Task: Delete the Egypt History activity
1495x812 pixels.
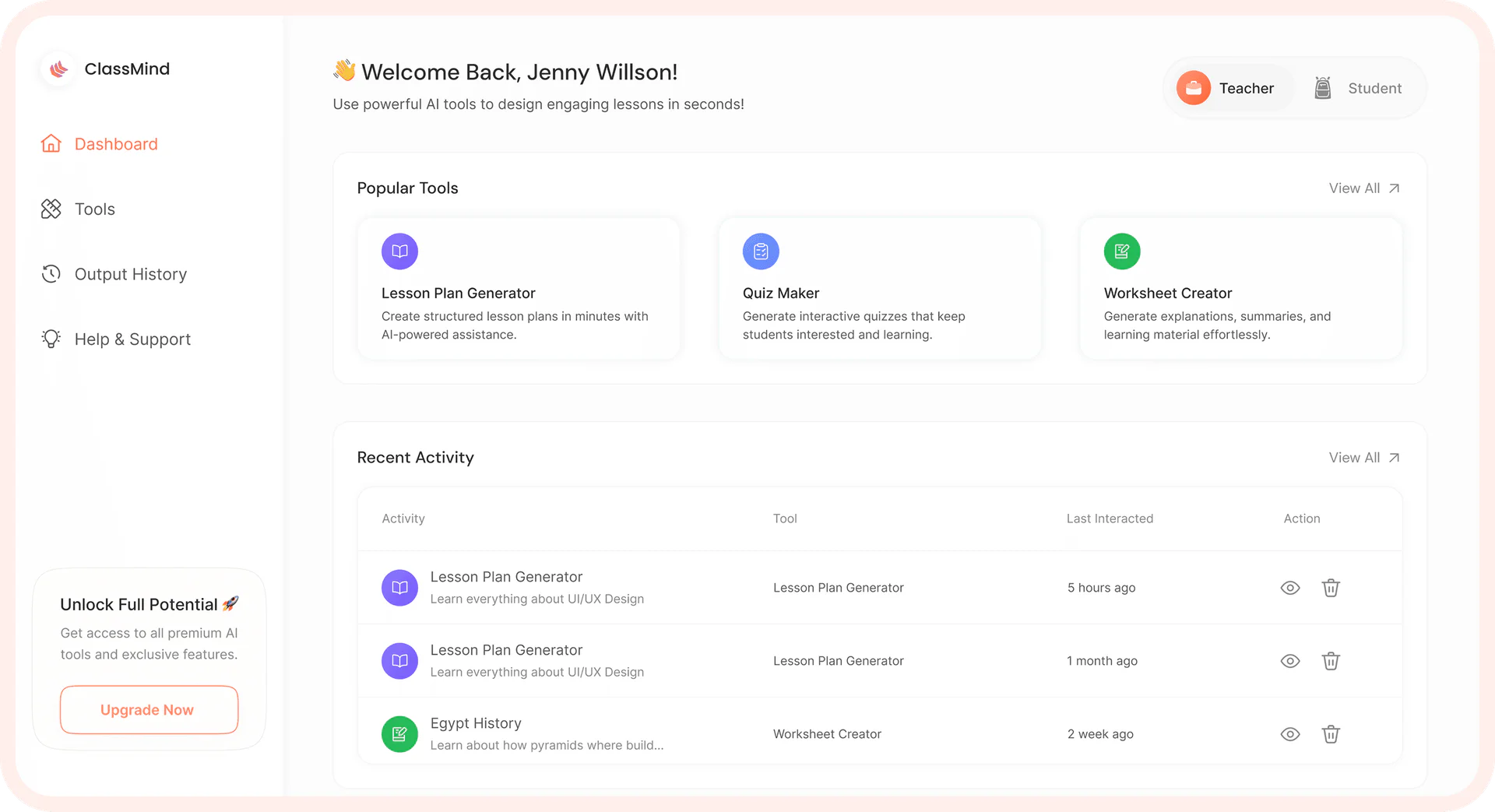Action: (x=1331, y=733)
